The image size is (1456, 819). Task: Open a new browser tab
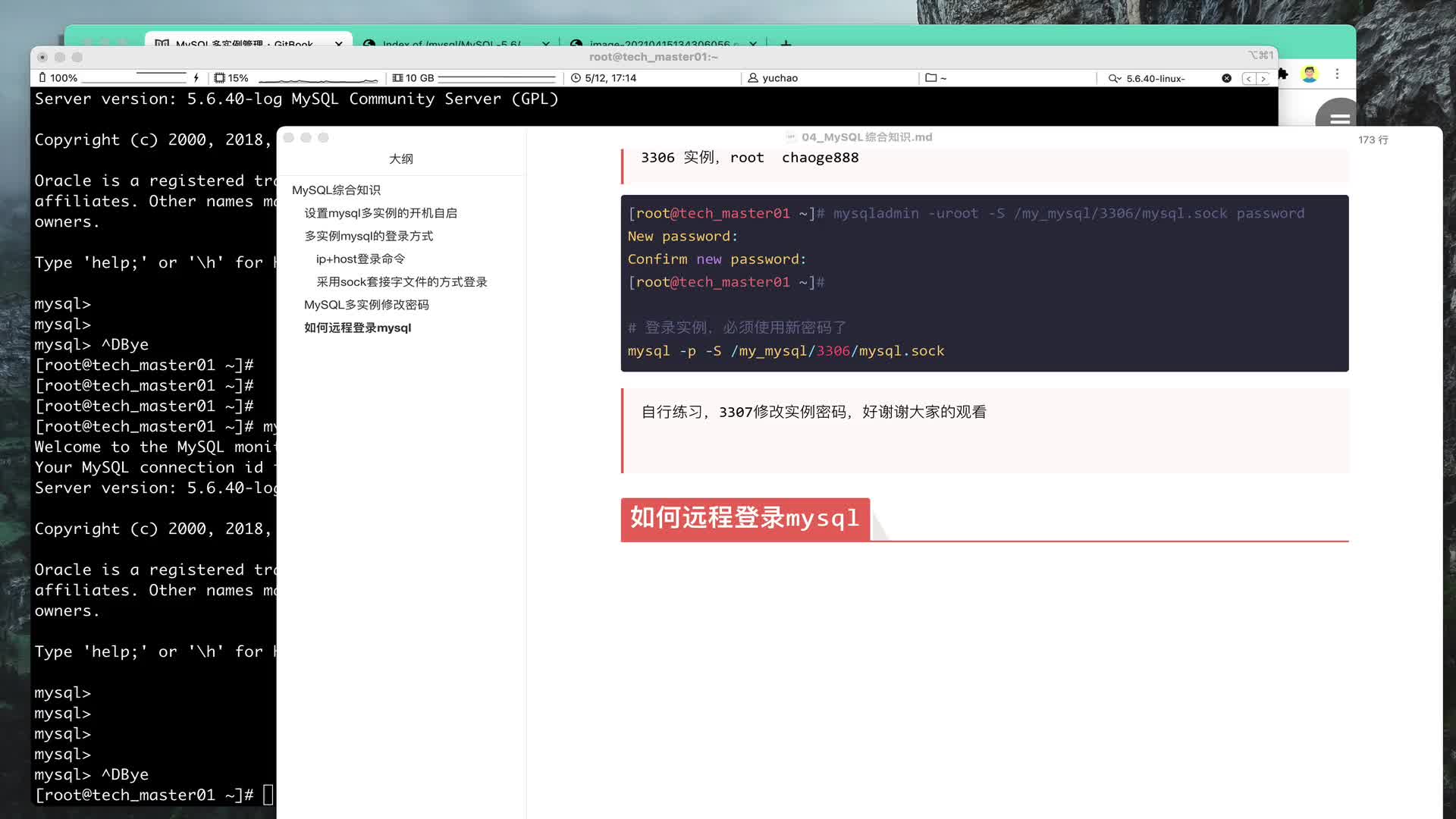point(786,43)
